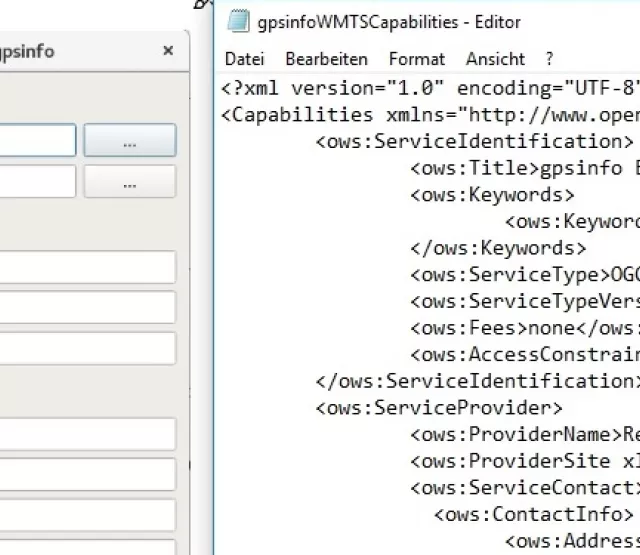Click the ows:Title gpsinfo line
Viewport: 640px width, 555px height.
[520, 168]
